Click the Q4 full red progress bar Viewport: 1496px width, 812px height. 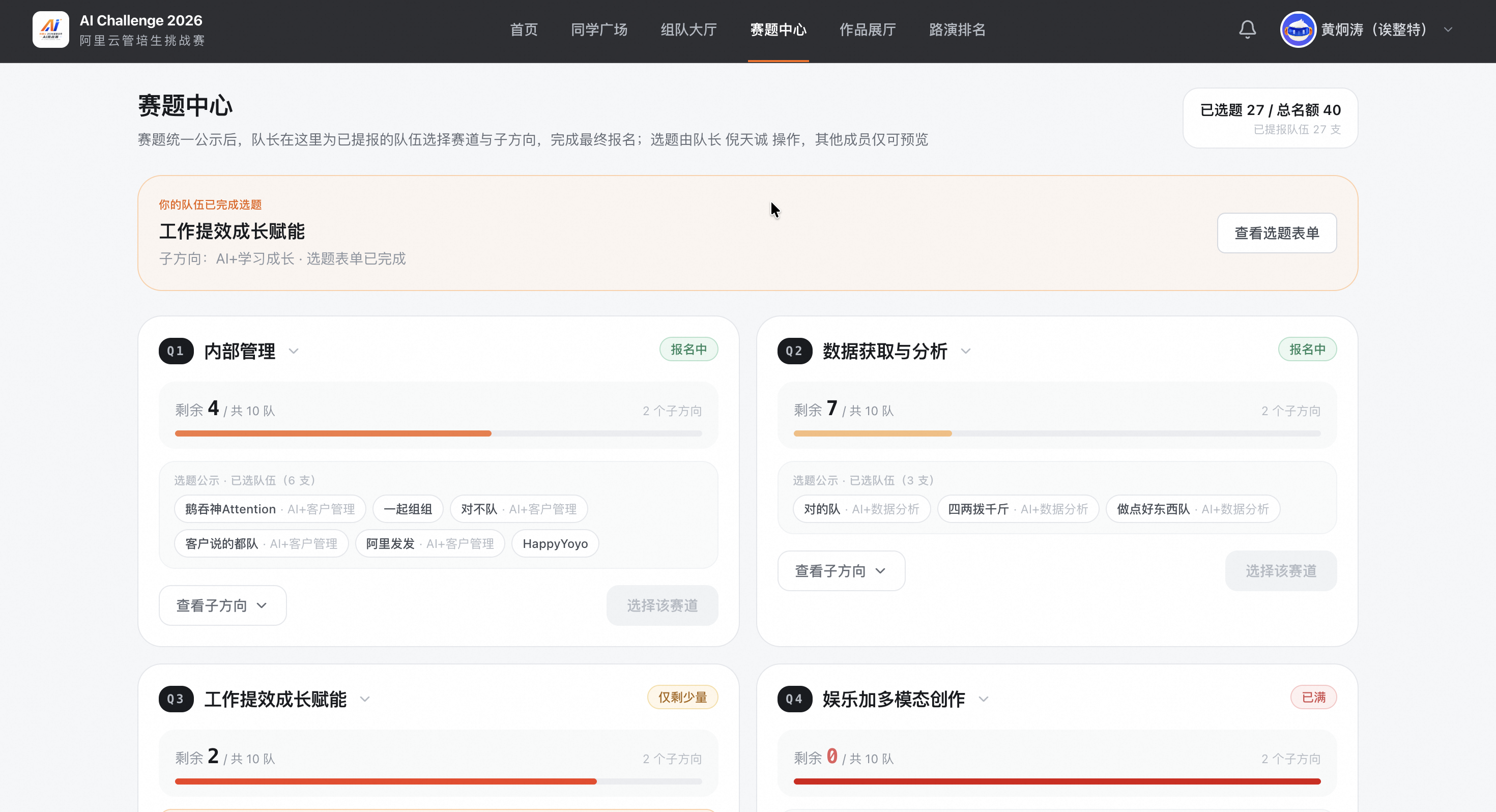tap(1057, 781)
